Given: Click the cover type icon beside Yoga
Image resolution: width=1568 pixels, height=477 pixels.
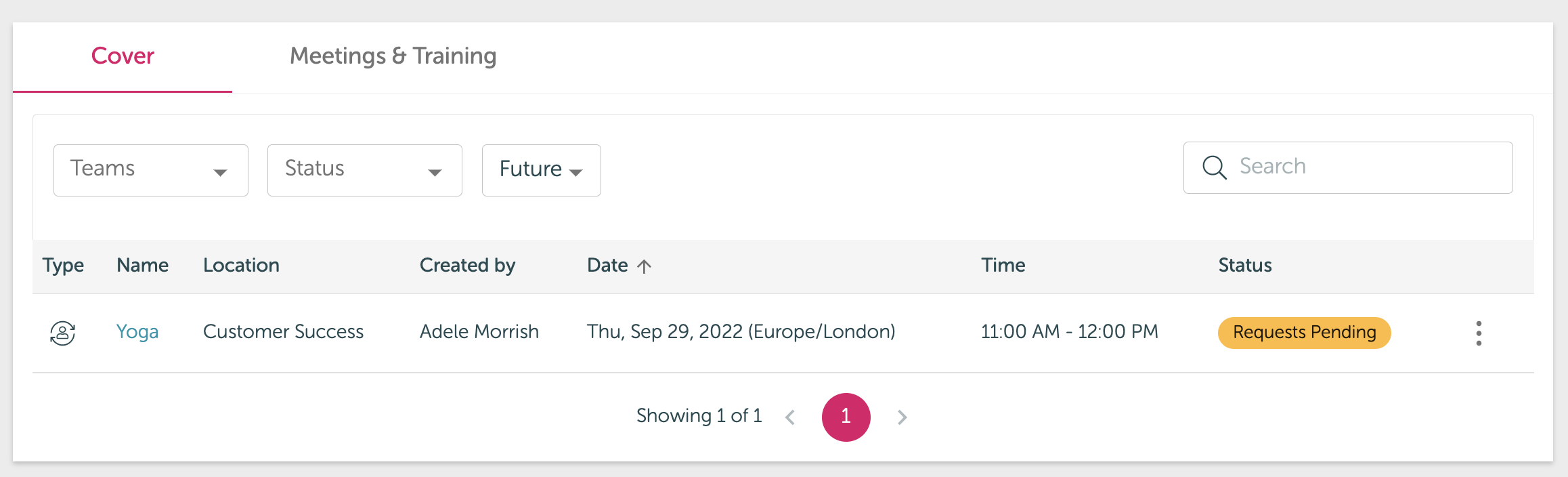Looking at the screenshot, I should (x=63, y=333).
